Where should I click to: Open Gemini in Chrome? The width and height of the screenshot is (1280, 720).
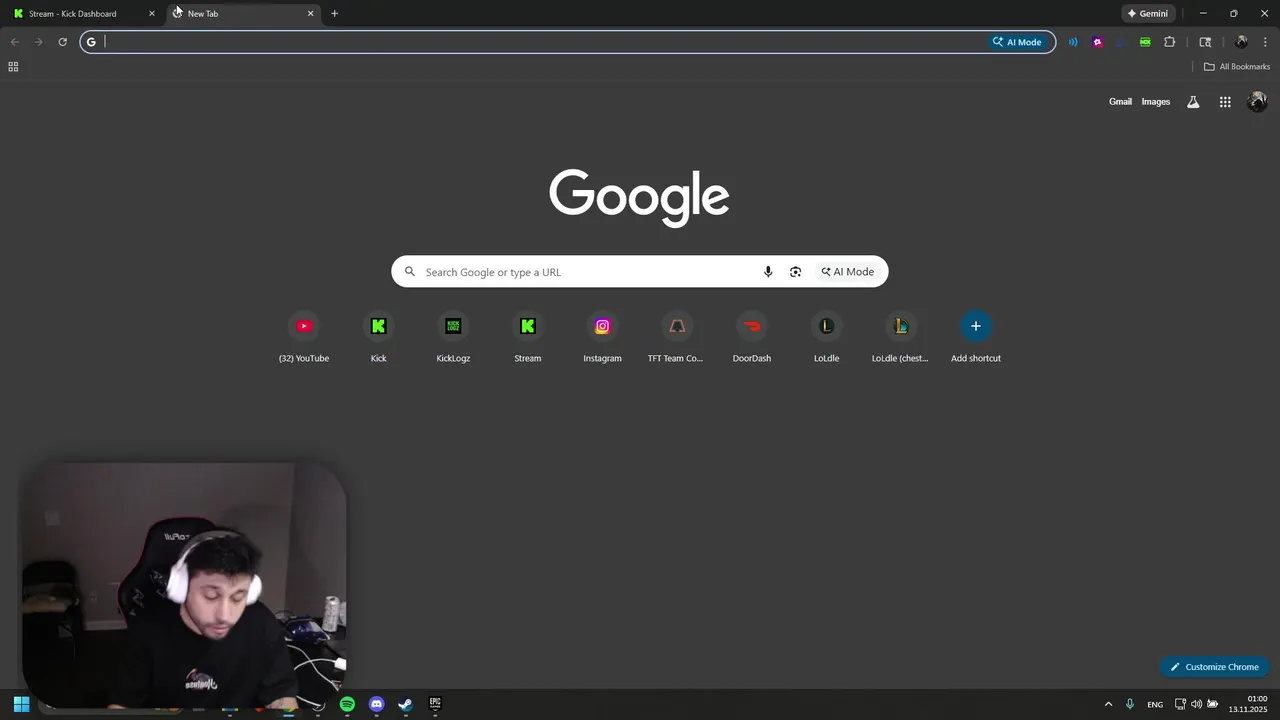click(1147, 14)
